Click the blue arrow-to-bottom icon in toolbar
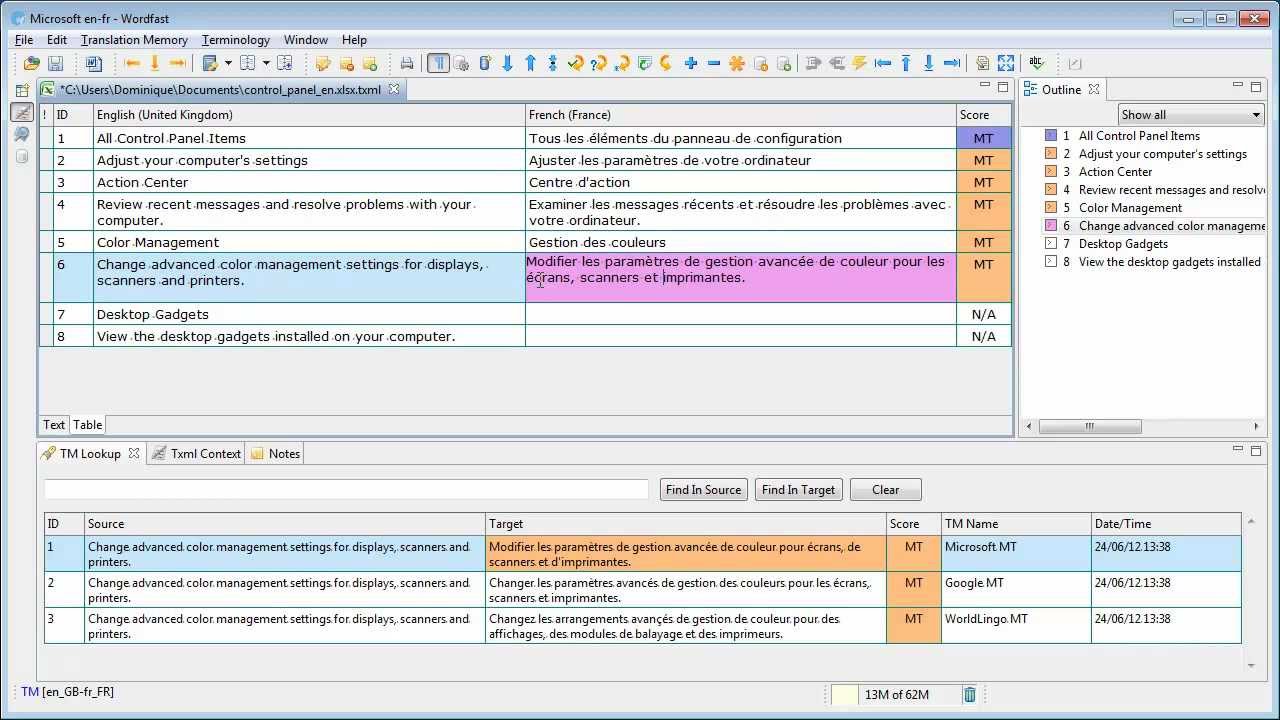This screenshot has height=720, width=1280. coord(929,63)
